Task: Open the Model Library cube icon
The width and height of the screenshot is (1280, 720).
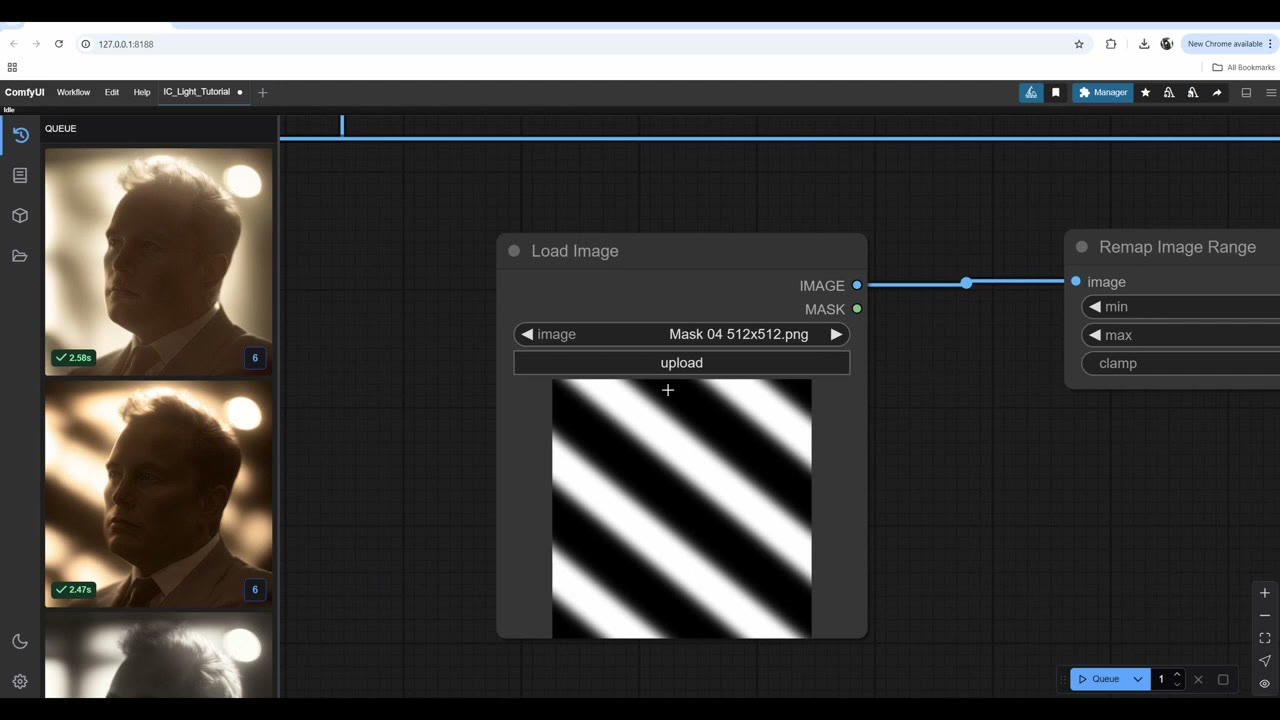Action: (20, 215)
